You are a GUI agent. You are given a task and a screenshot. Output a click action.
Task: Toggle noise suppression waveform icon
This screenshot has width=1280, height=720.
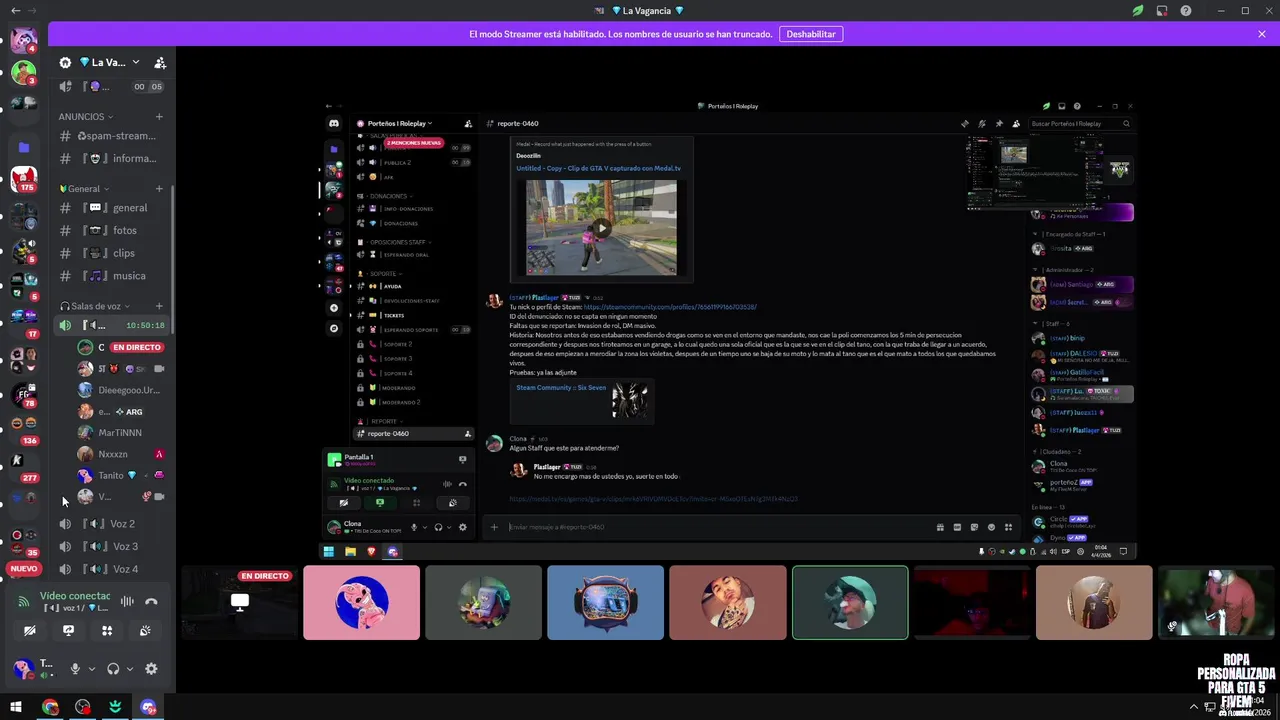127,601
